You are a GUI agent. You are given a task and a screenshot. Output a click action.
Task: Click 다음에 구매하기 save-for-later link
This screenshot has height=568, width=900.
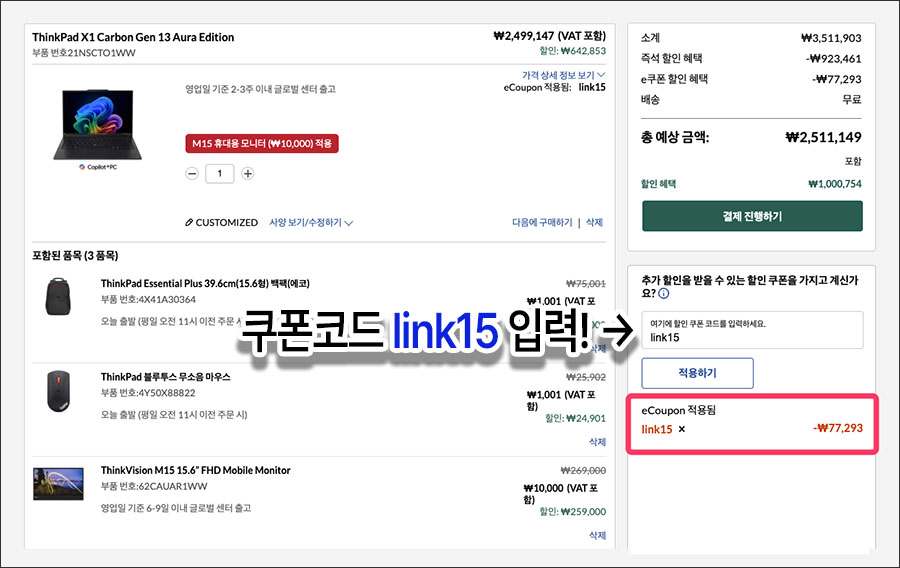[542, 223]
